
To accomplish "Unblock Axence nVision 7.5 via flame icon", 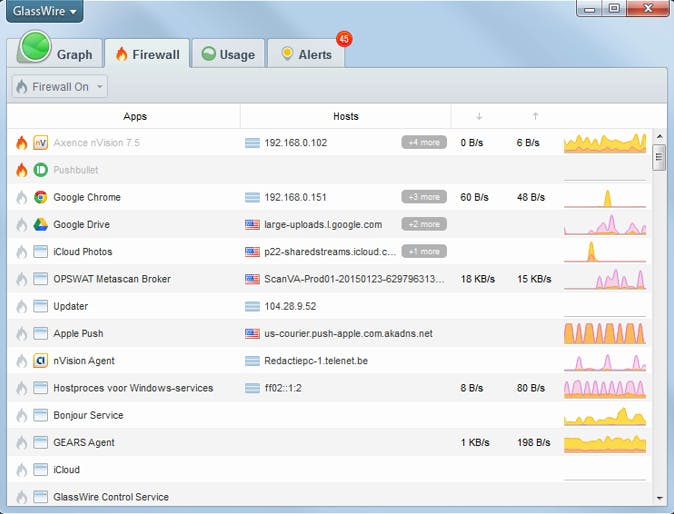I will [21, 143].
